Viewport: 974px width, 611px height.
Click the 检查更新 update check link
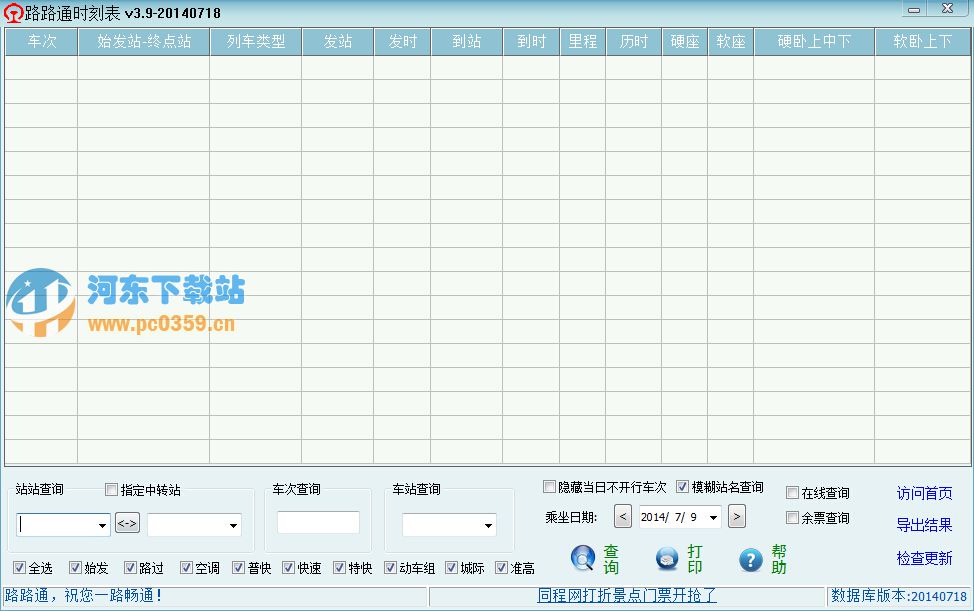tap(923, 558)
